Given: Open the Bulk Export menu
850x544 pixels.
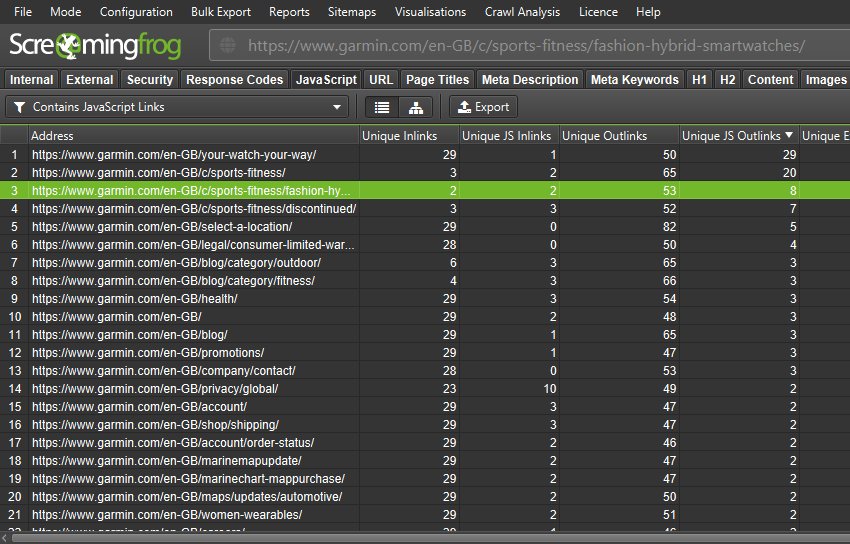Looking at the screenshot, I should coord(221,12).
